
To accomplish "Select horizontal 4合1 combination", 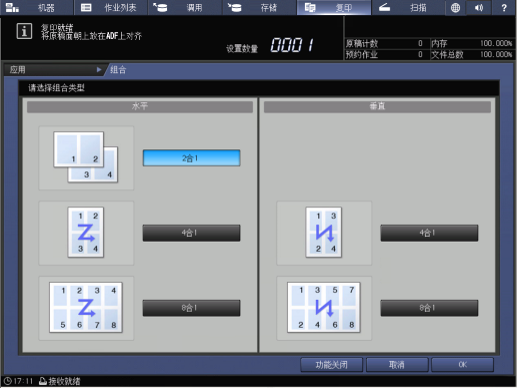I will pos(191,233).
